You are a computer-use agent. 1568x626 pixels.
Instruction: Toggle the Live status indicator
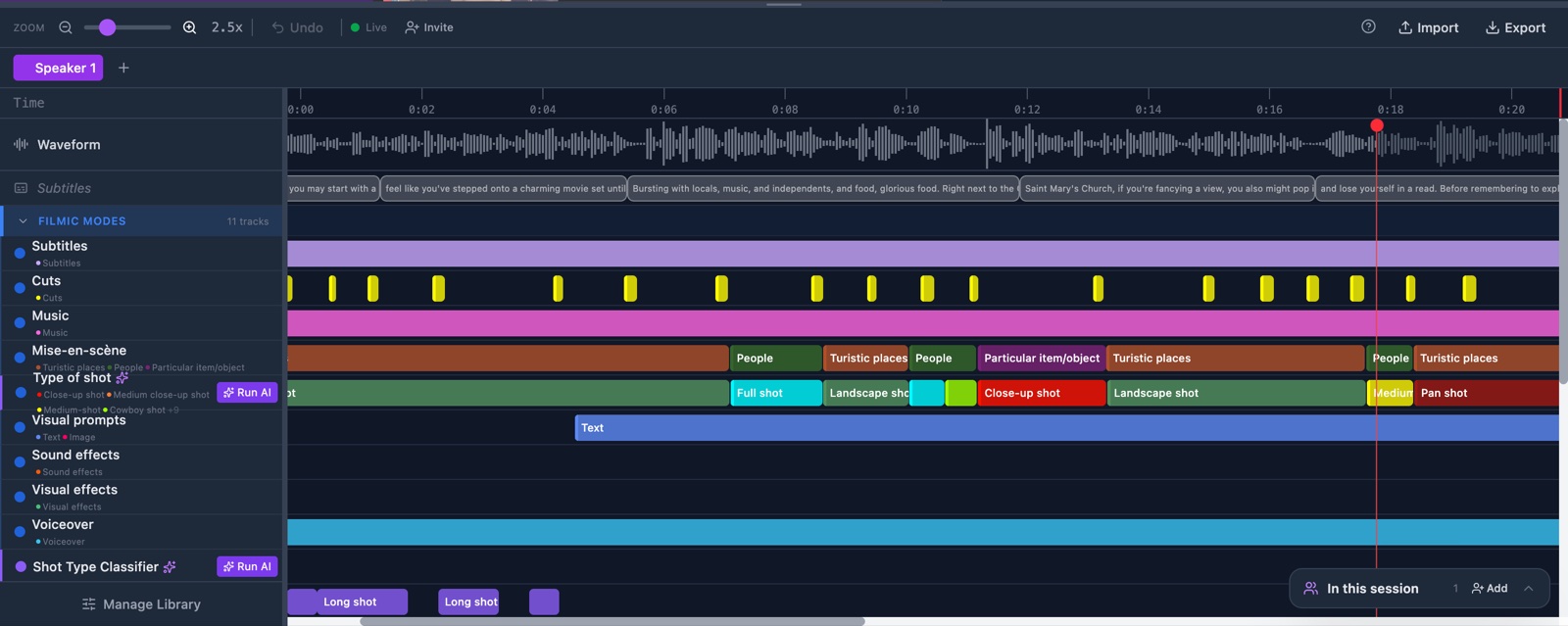pos(368,27)
